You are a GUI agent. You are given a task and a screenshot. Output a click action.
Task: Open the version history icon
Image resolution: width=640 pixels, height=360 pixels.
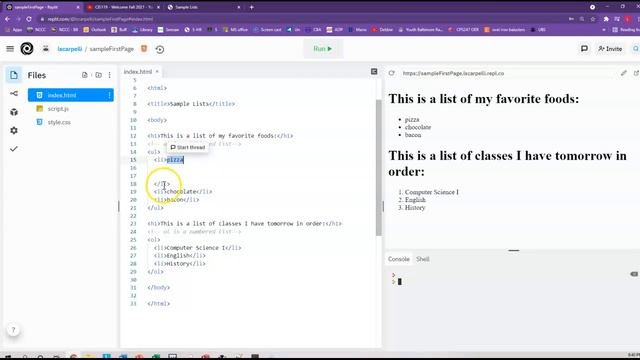[160, 49]
